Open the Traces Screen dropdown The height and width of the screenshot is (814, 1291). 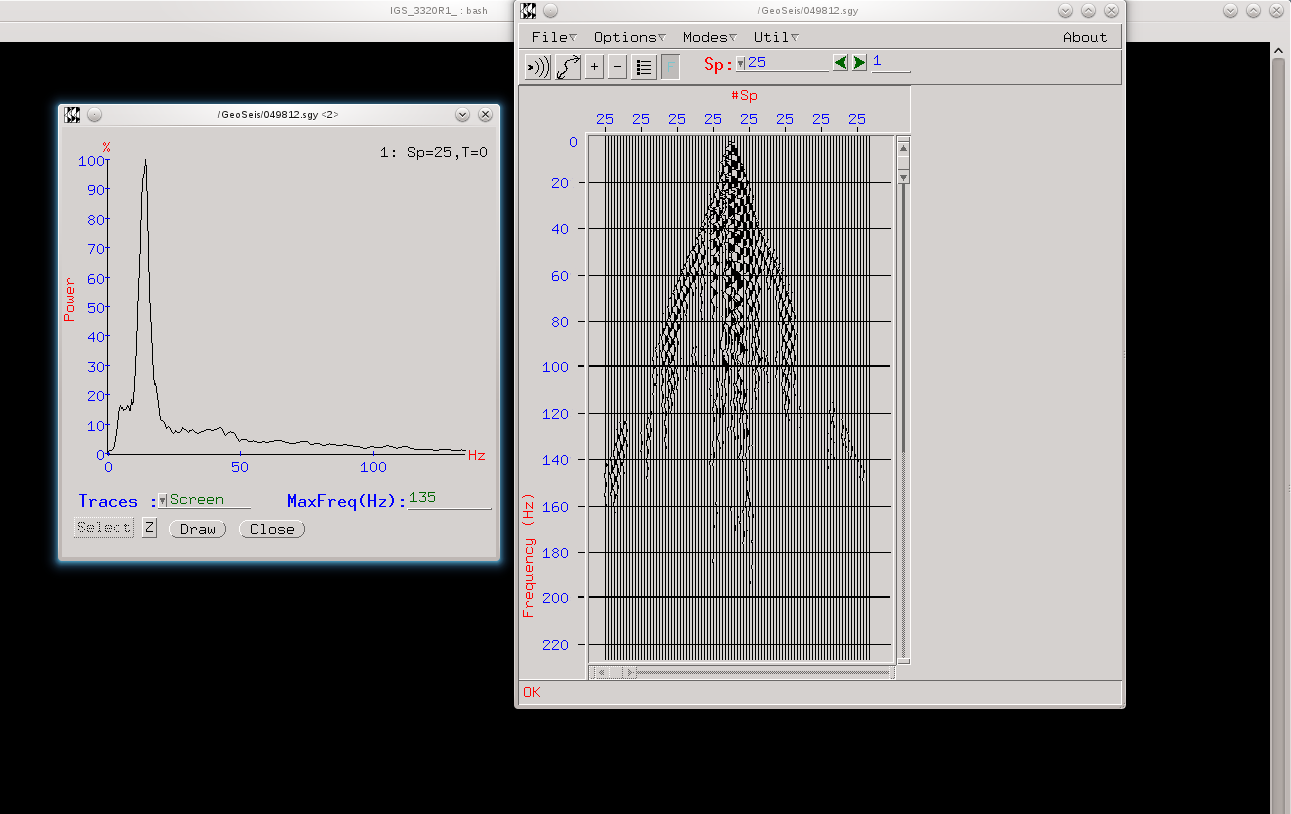pyautogui.click(x=163, y=500)
